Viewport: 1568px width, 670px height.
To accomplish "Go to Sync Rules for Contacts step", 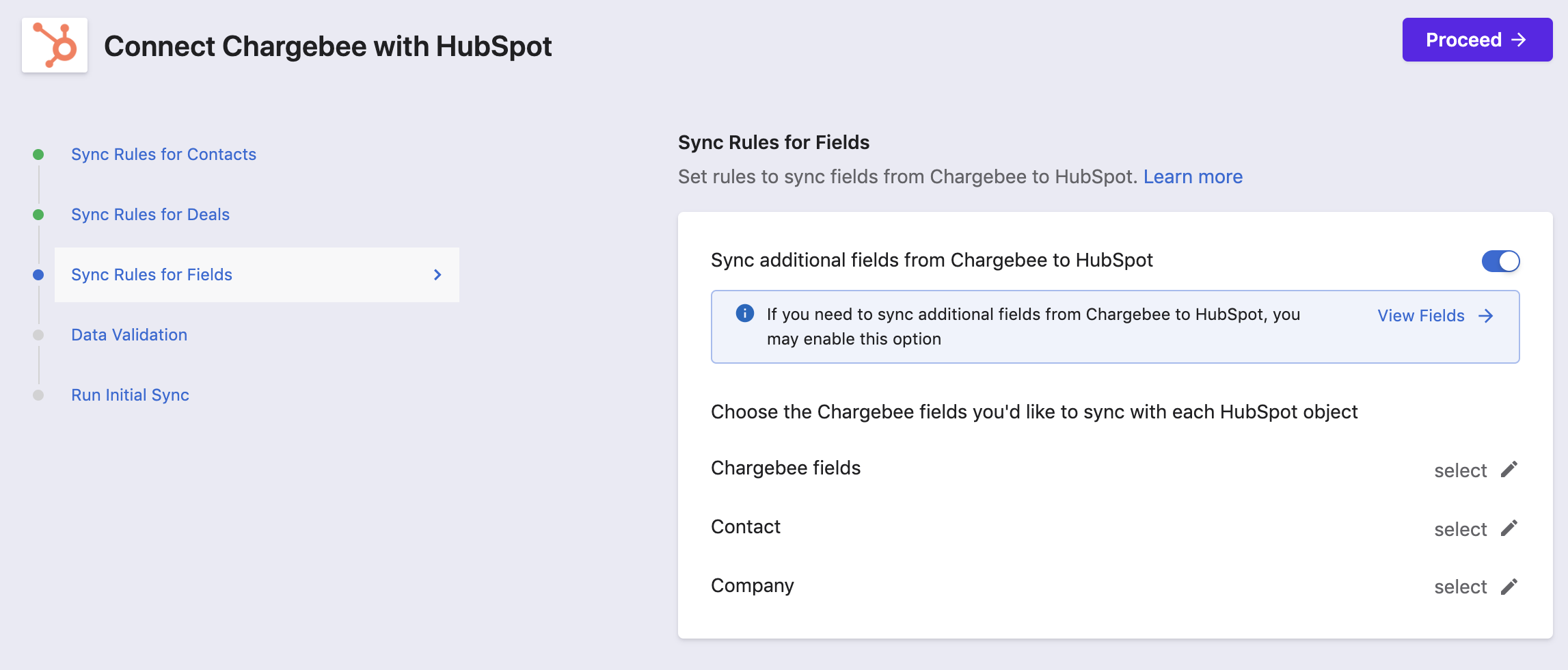I will click(x=163, y=155).
